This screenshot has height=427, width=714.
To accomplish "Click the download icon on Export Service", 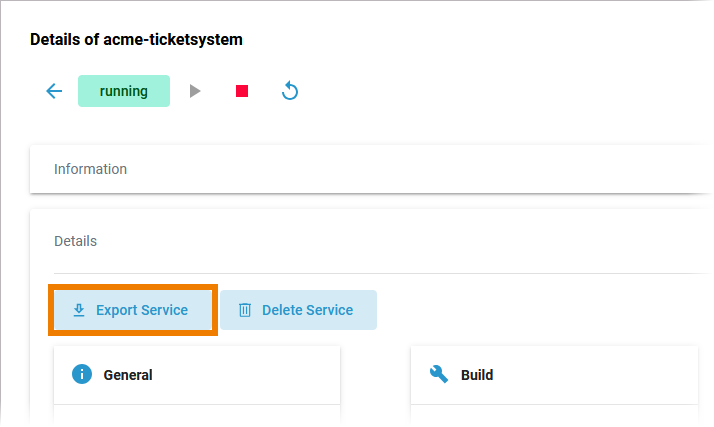I will pos(79,310).
